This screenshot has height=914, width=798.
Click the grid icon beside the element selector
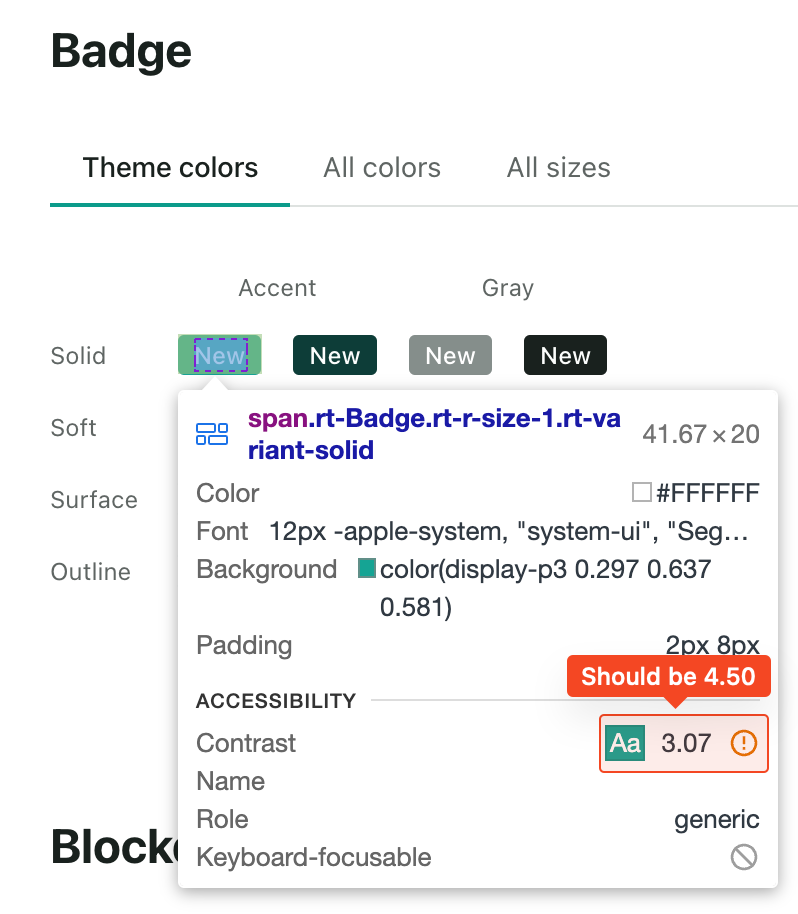(210, 432)
